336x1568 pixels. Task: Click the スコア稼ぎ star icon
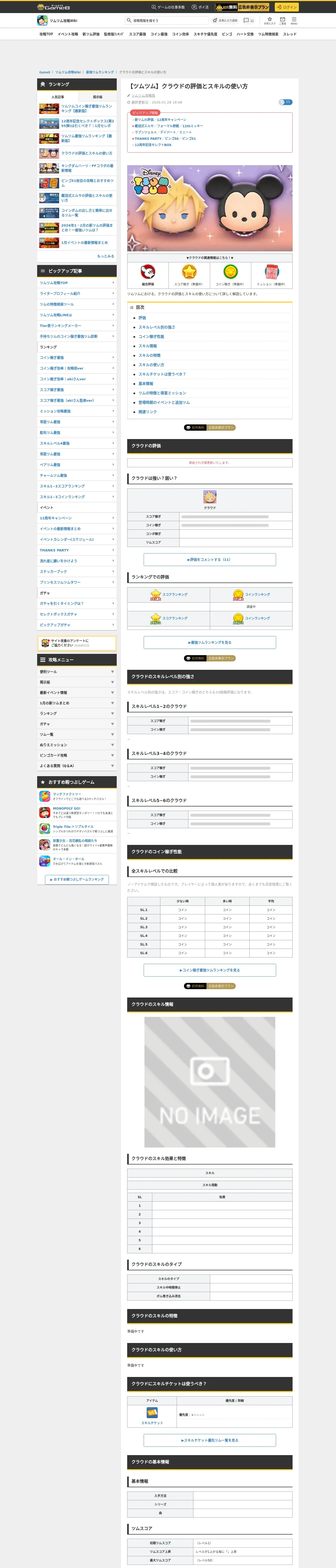click(189, 272)
